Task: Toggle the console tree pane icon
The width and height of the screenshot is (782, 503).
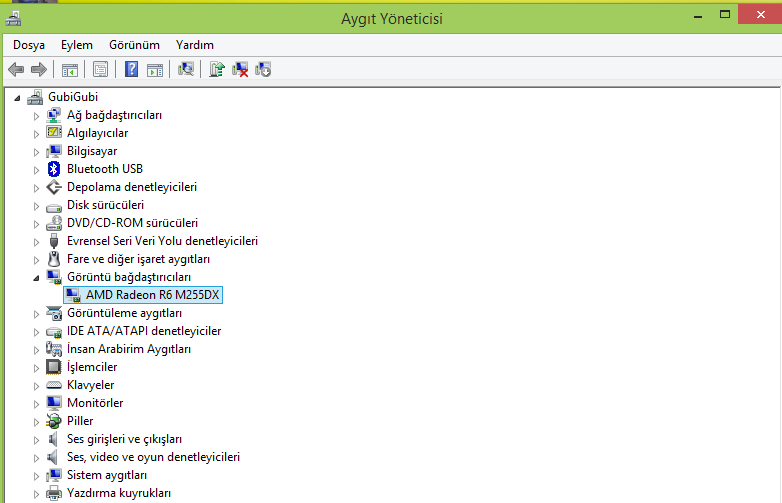Action: click(x=70, y=70)
